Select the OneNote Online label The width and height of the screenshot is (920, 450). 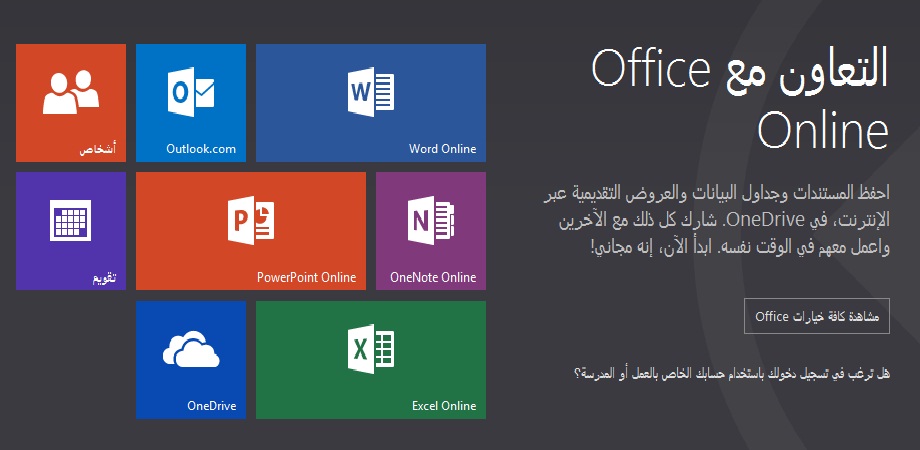point(433,277)
